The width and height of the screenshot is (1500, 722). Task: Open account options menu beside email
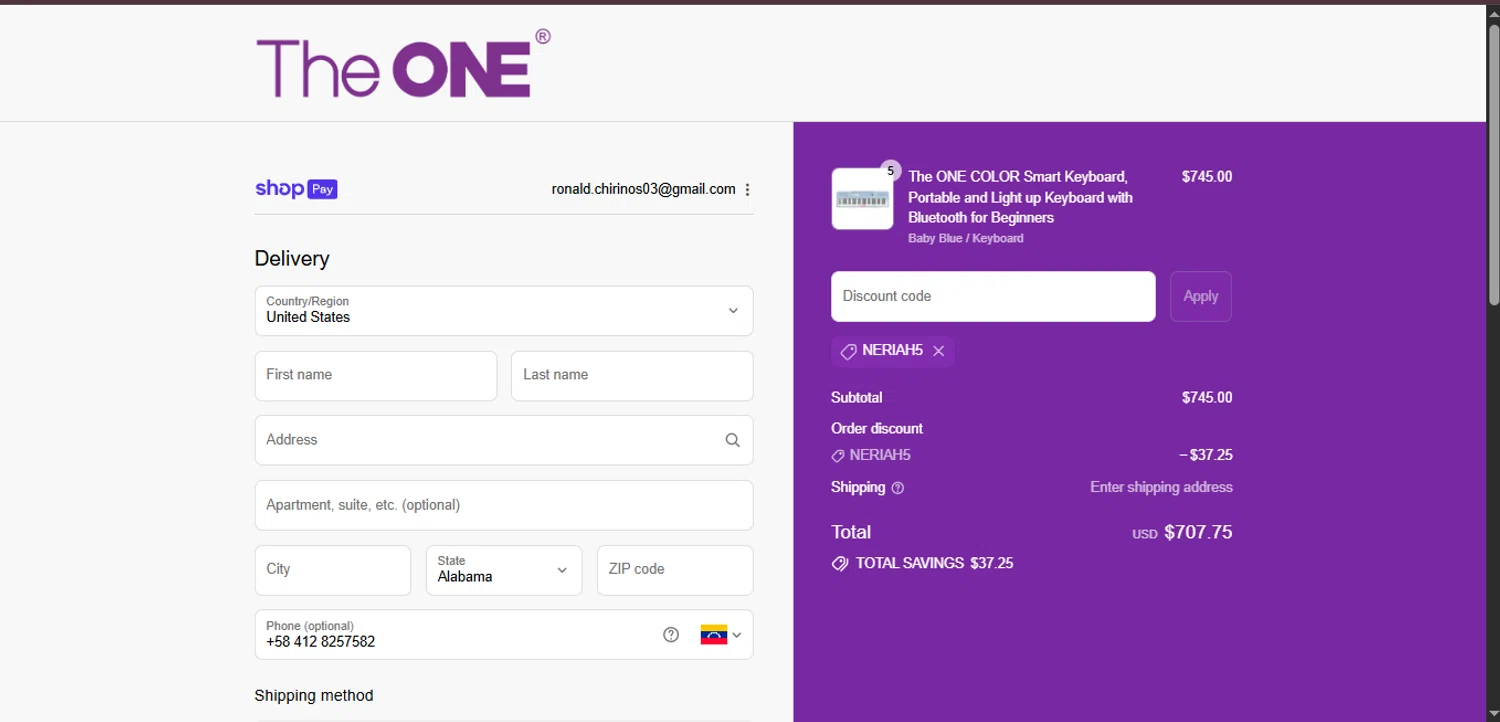747,190
